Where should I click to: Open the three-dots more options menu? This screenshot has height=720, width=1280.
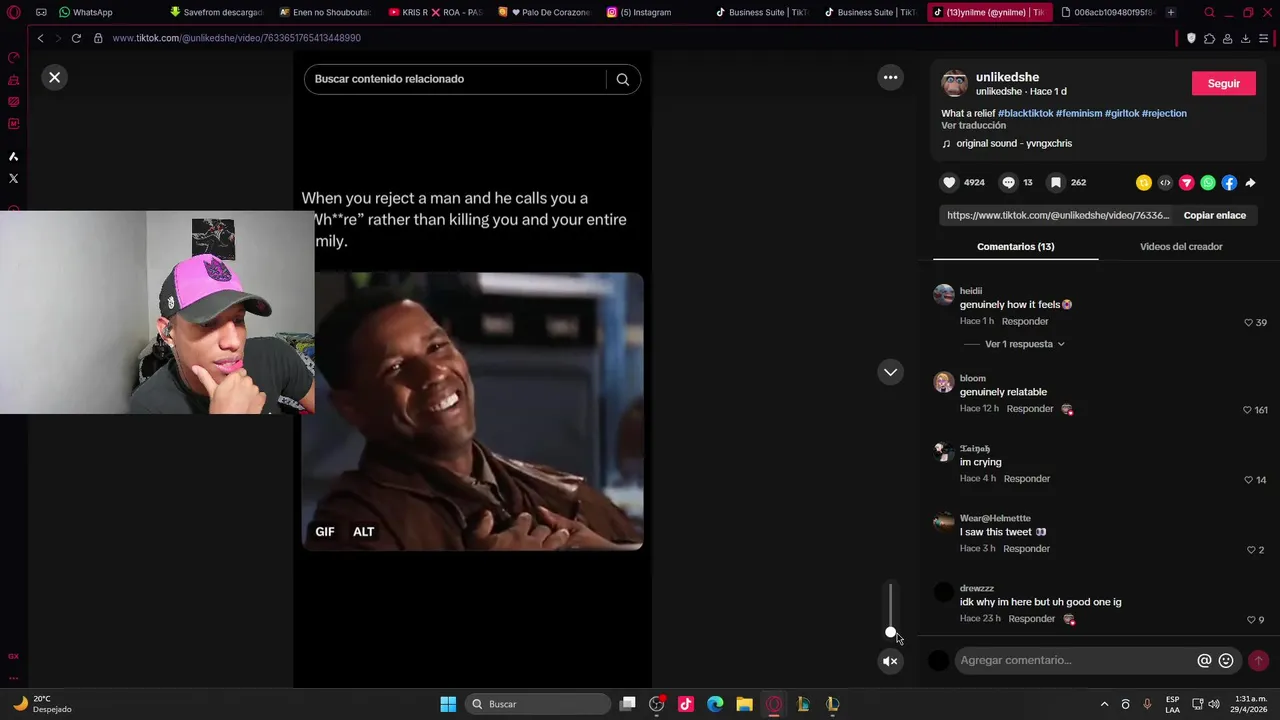pyautogui.click(x=890, y=77)
